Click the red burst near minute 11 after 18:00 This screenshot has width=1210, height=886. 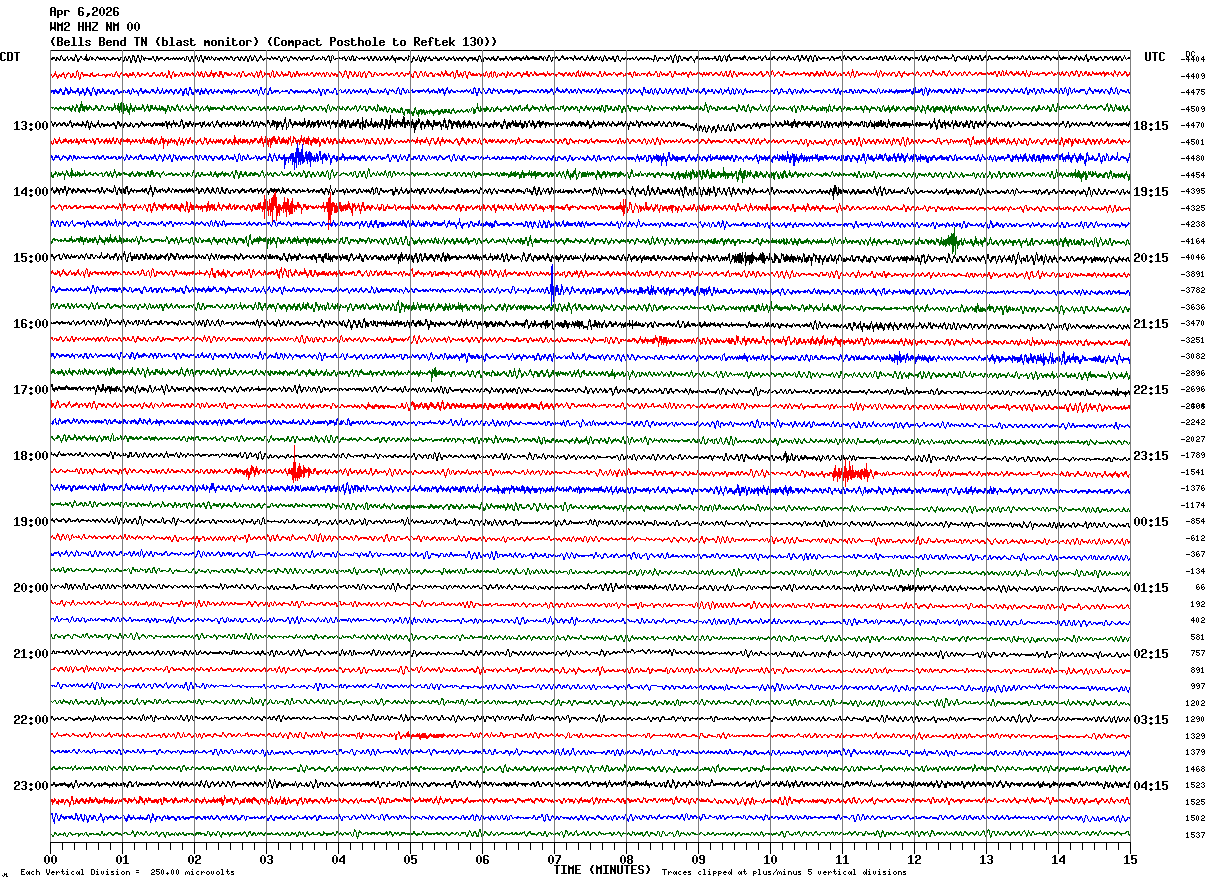[x=851, y=472]
